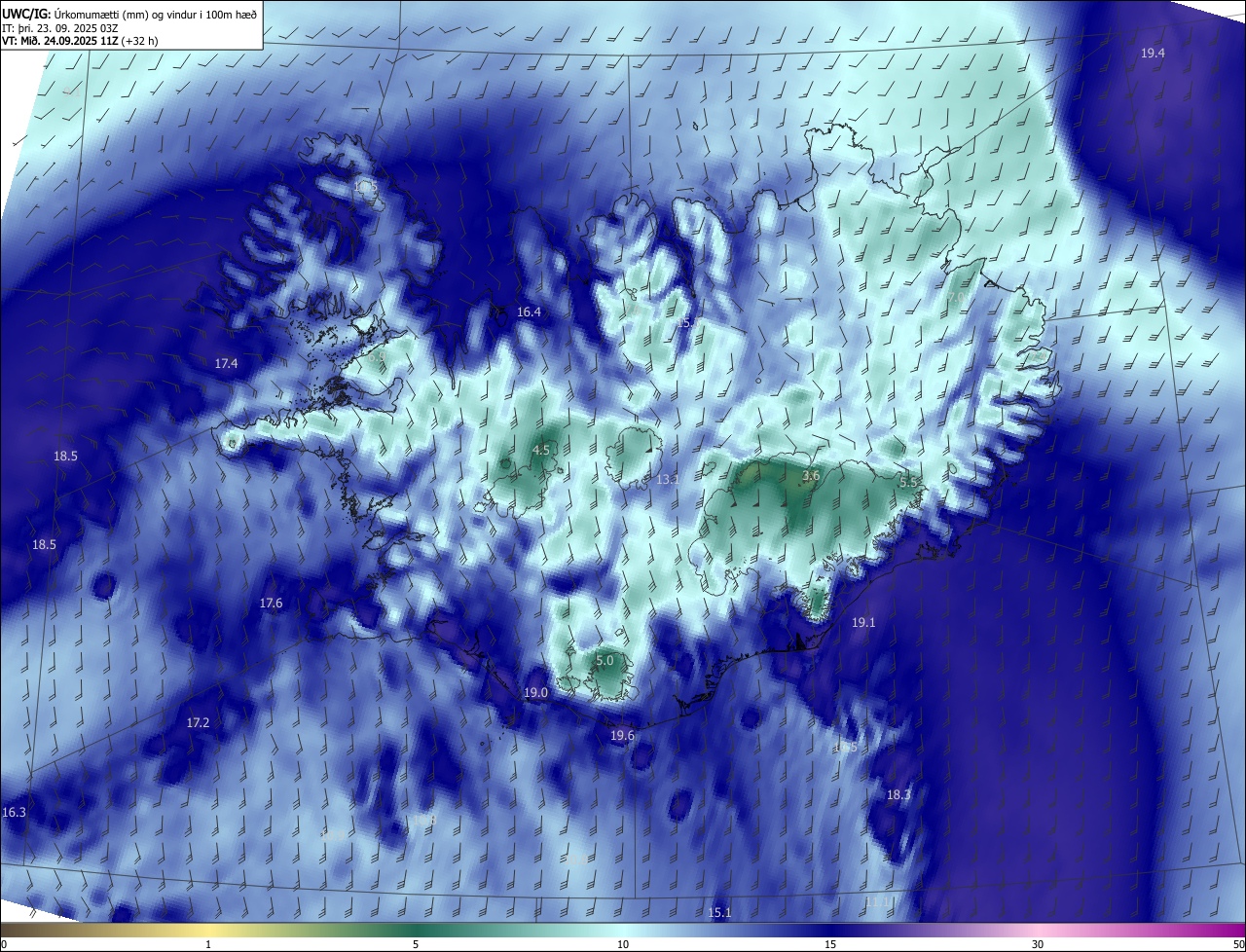Screen dimensions: 1246x952
Task: Click the 16.4 value label
Action: [x=529, y=311]
